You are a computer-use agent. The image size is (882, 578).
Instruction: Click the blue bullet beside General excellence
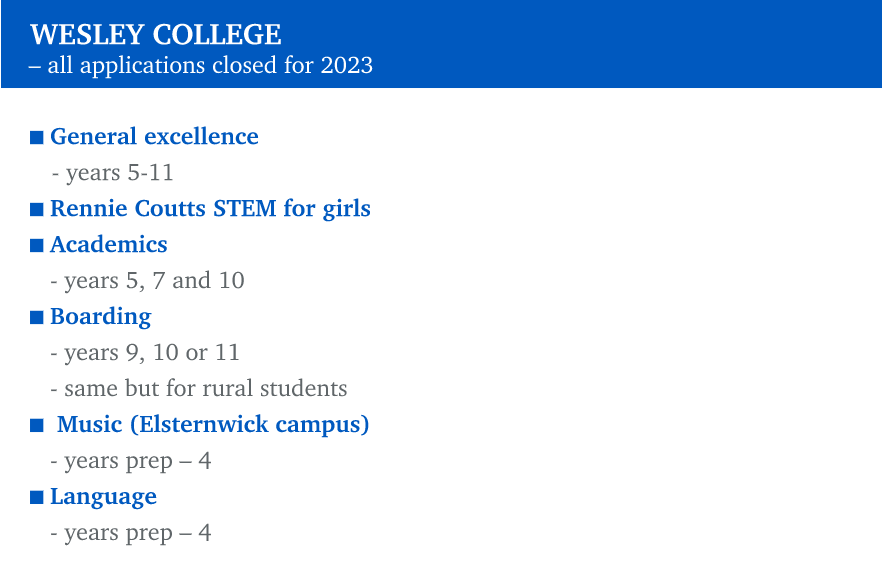point(37,138)
